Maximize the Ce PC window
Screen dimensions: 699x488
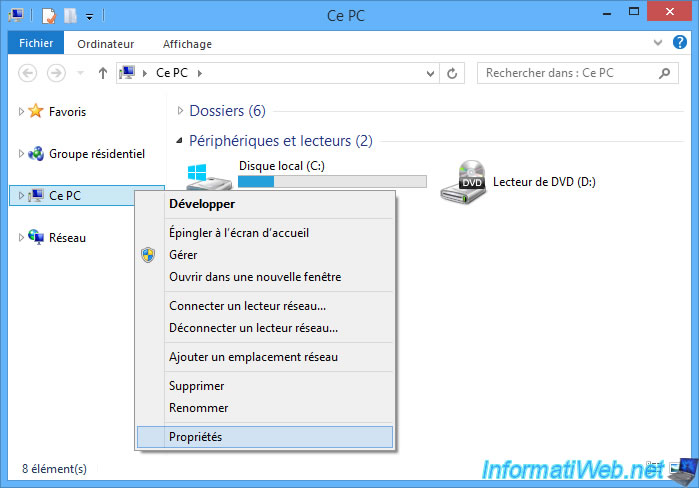(x=633, y=12)
